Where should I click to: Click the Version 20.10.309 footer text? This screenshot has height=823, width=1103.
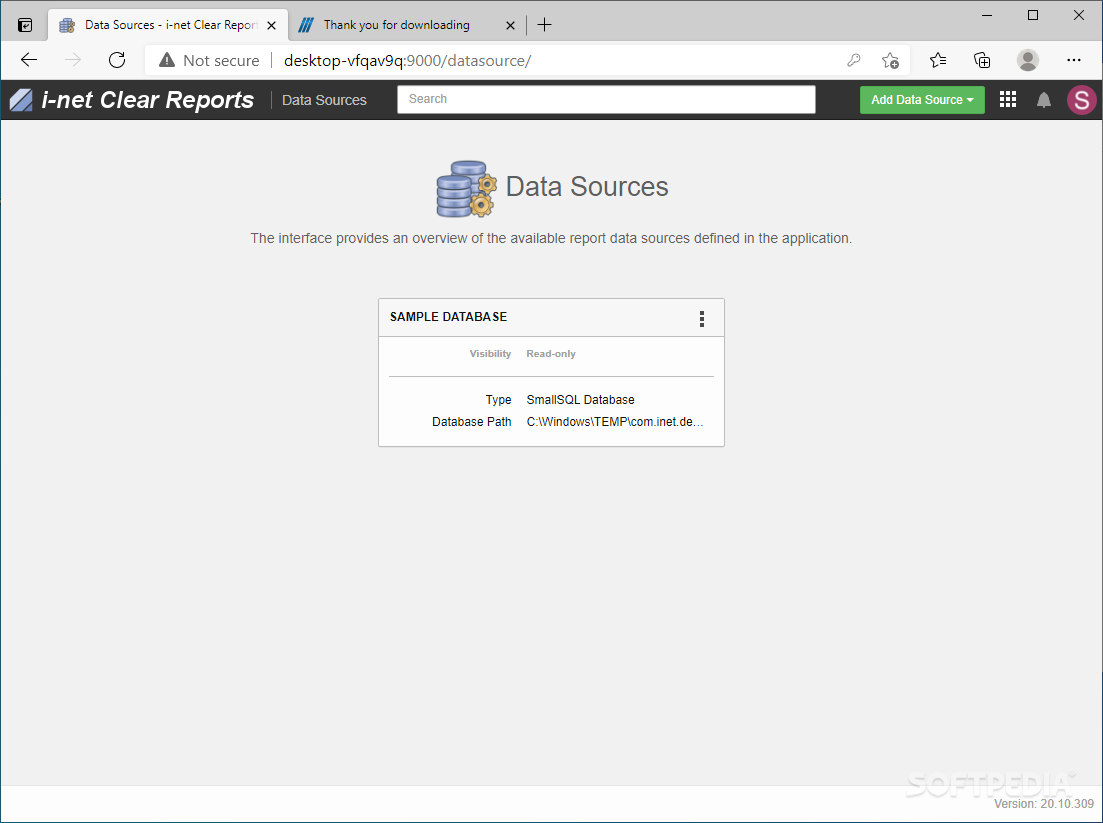tap(1044, 803)
